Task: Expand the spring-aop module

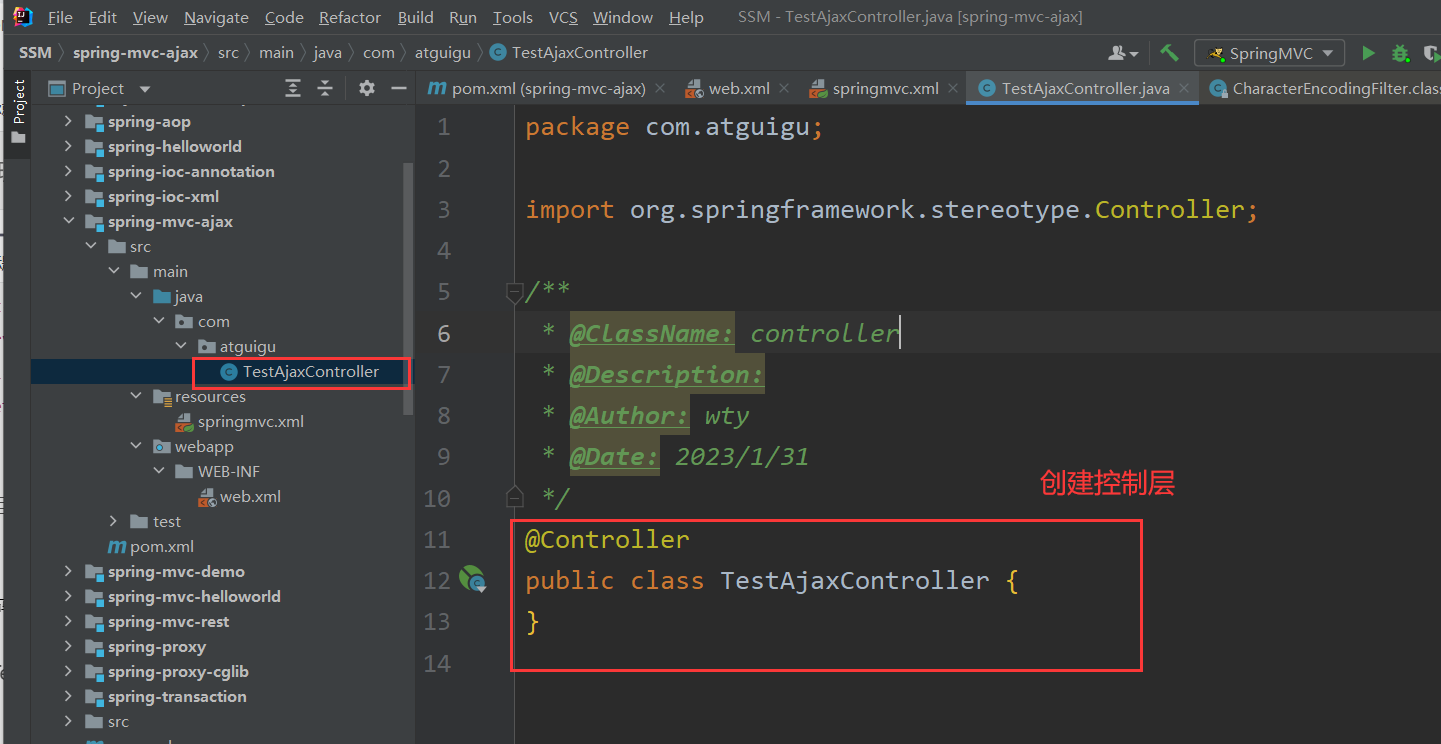Action: [x=67, y=122]
